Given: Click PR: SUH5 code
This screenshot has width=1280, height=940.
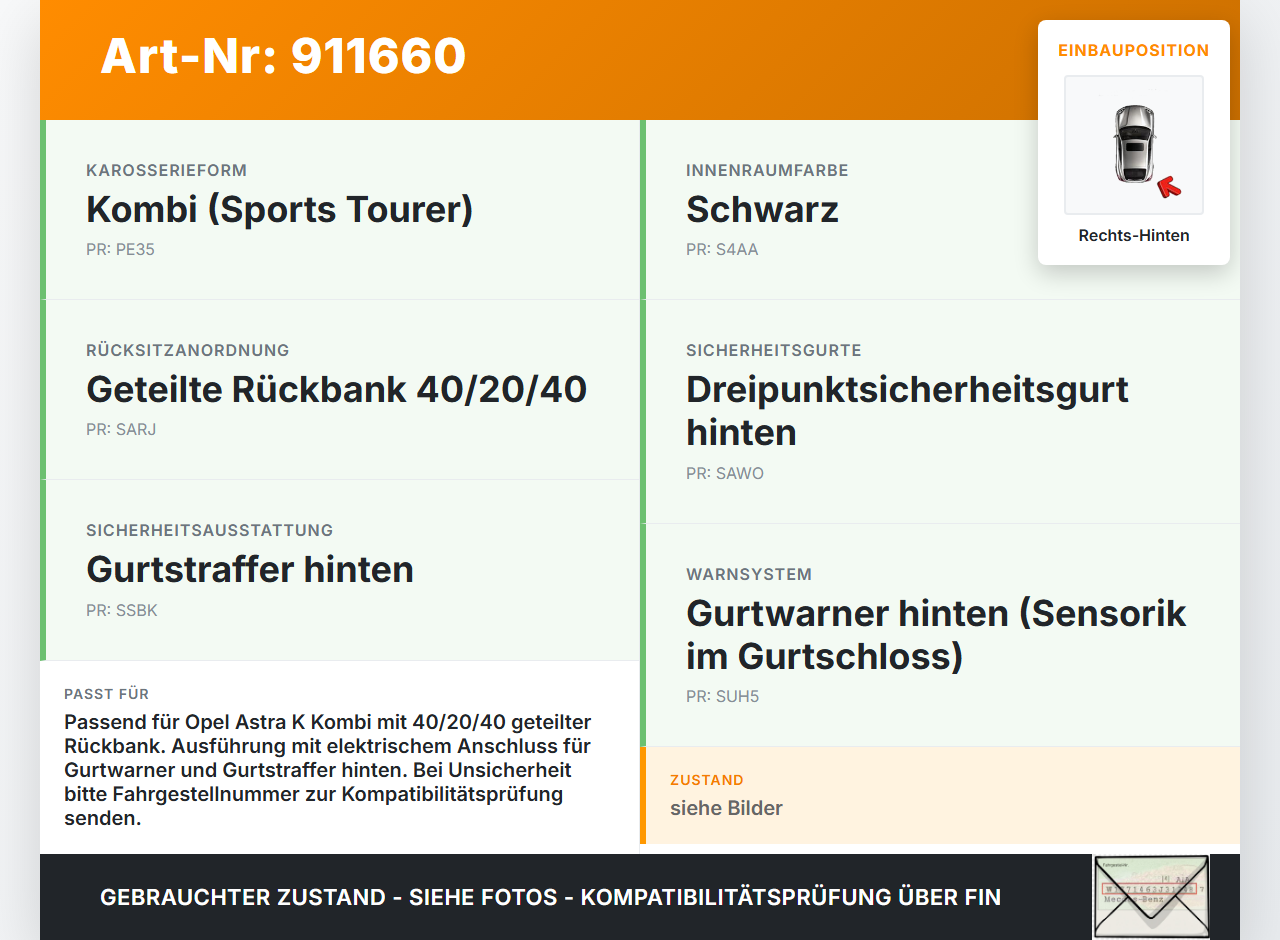Looking at the screenshot, I should [722, 697].
